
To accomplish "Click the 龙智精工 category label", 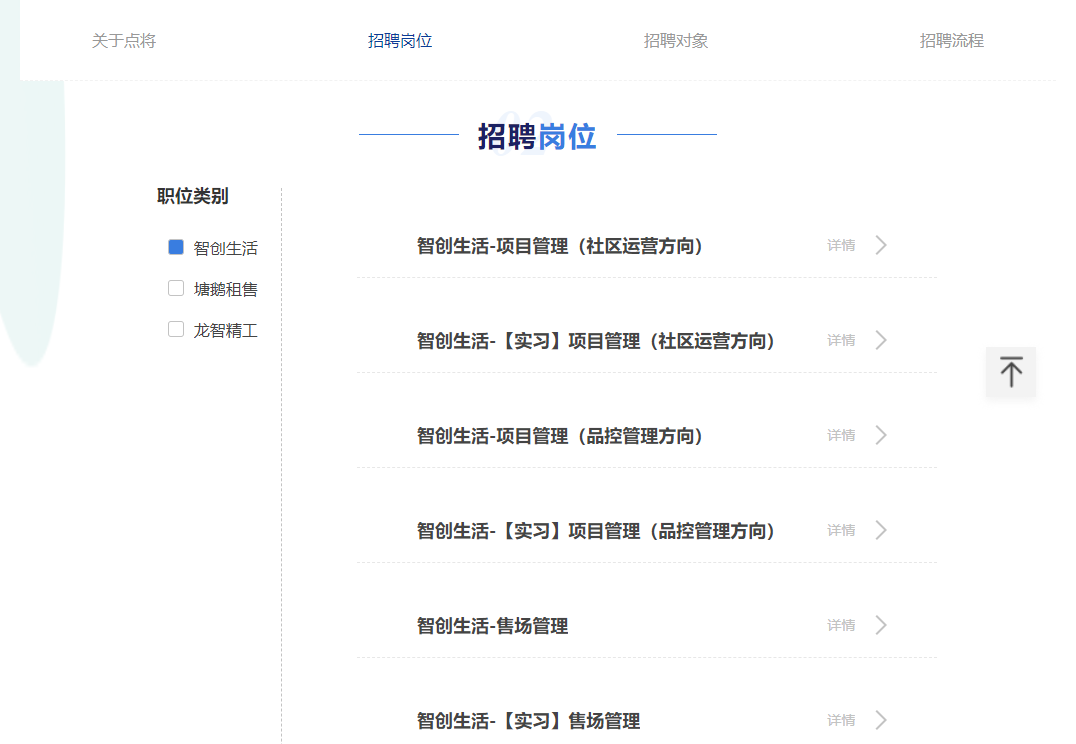I will tap(226, 331).
